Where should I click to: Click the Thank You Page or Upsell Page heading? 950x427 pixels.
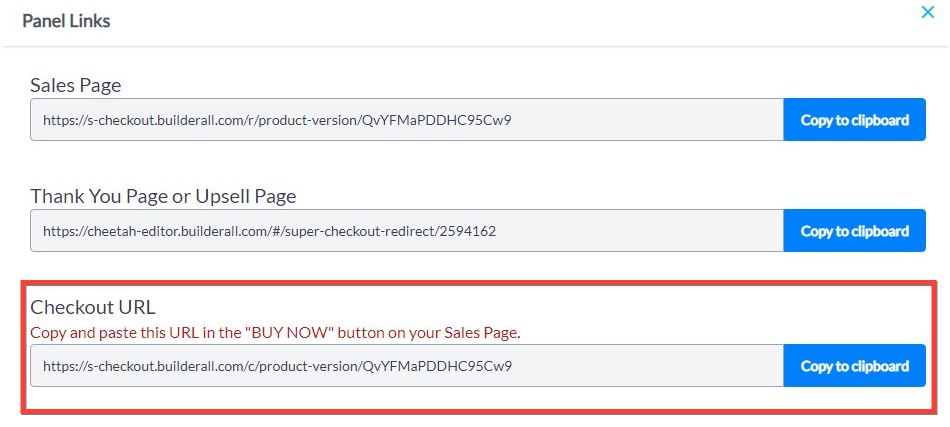point(163,196)
